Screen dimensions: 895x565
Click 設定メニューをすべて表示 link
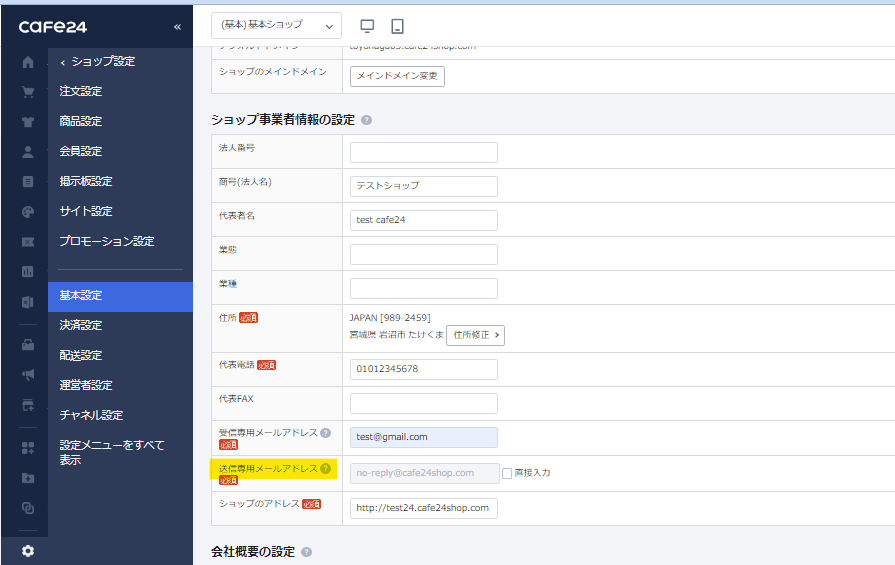coord(112,452)
